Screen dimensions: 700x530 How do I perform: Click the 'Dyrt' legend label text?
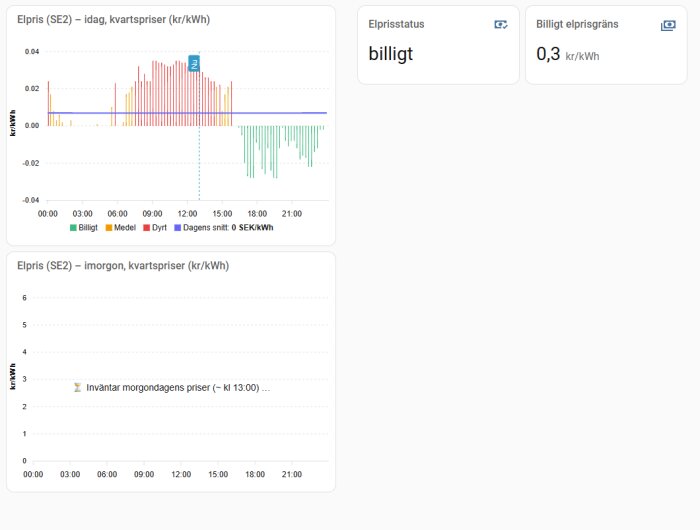click(159, 228)
